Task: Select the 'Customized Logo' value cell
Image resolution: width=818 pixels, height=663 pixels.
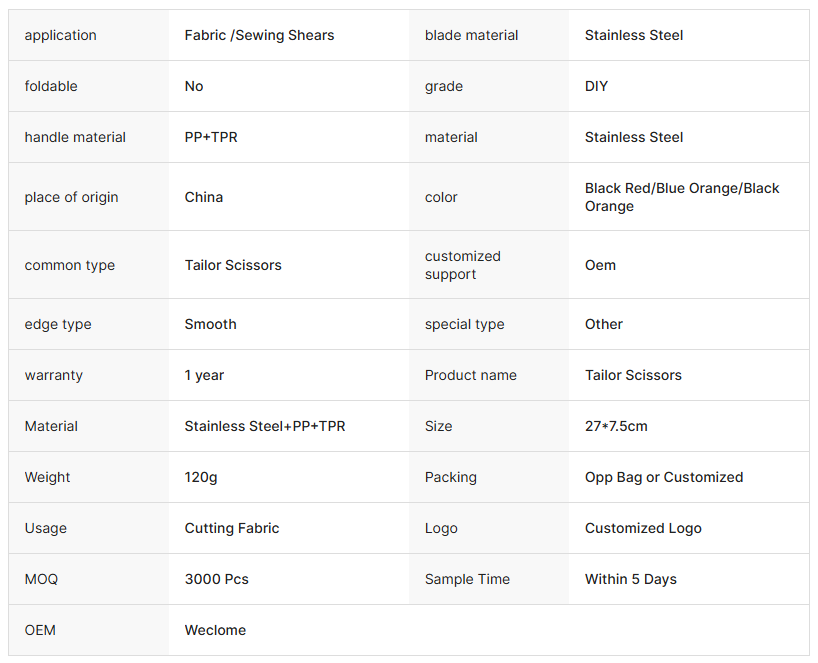Action: tap(643, 528)
